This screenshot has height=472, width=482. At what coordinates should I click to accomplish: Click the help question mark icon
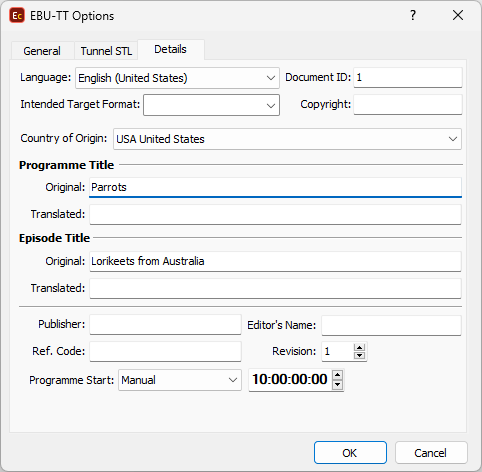(413, 15)
